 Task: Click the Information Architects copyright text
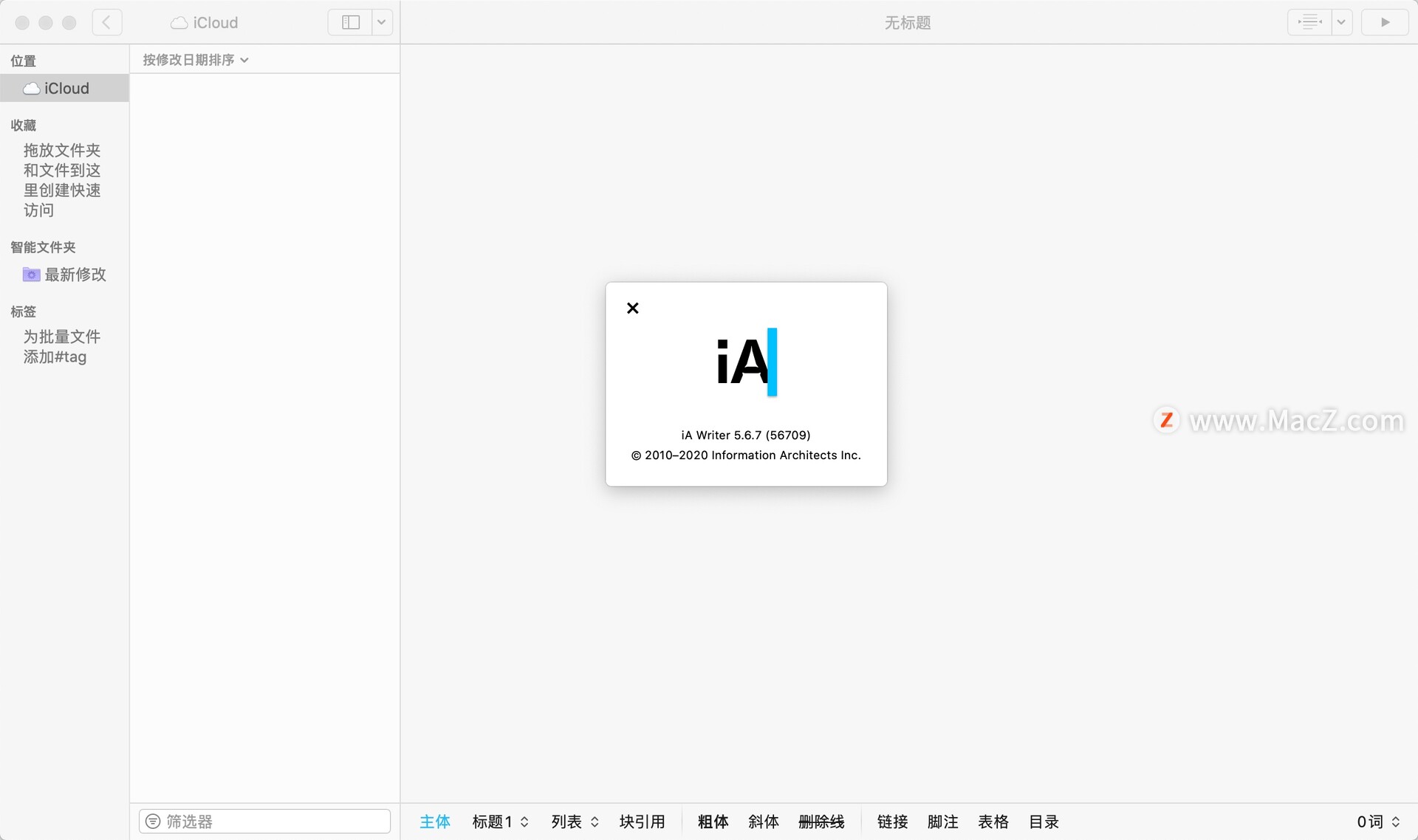(746, 455)
